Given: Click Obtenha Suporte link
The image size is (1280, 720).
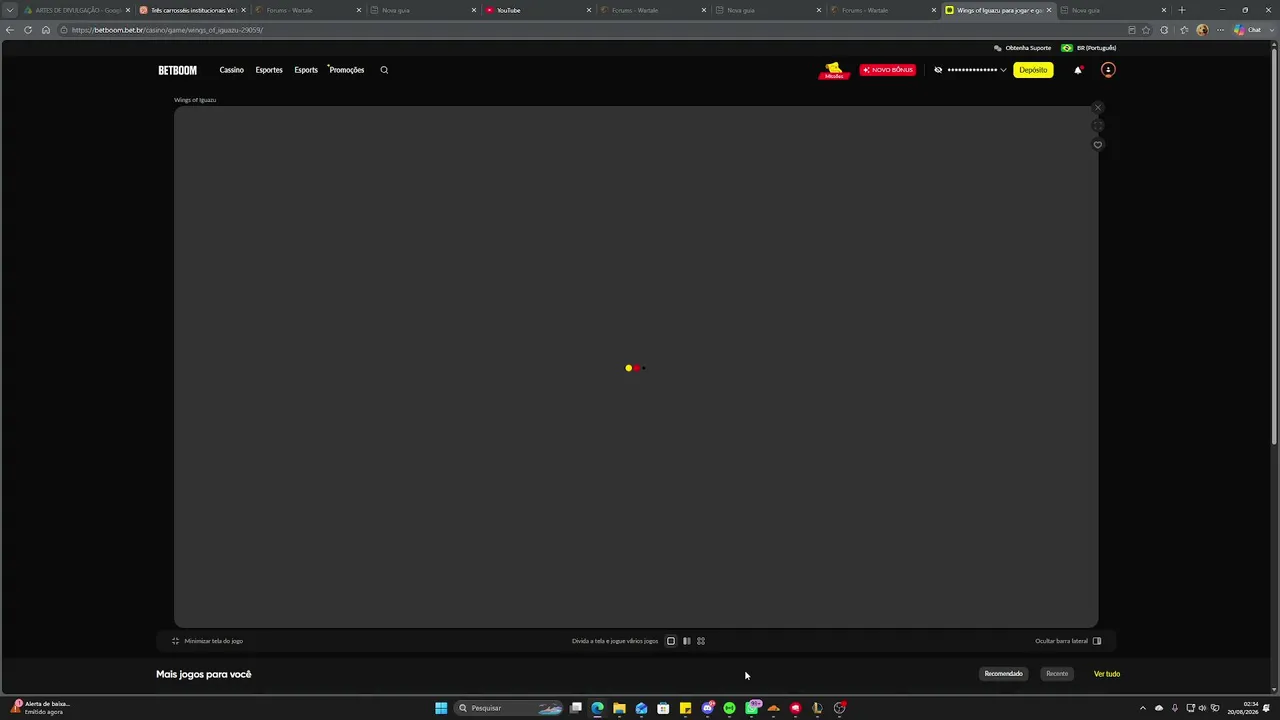Looking at the screenshot, I should point(1023,48).
